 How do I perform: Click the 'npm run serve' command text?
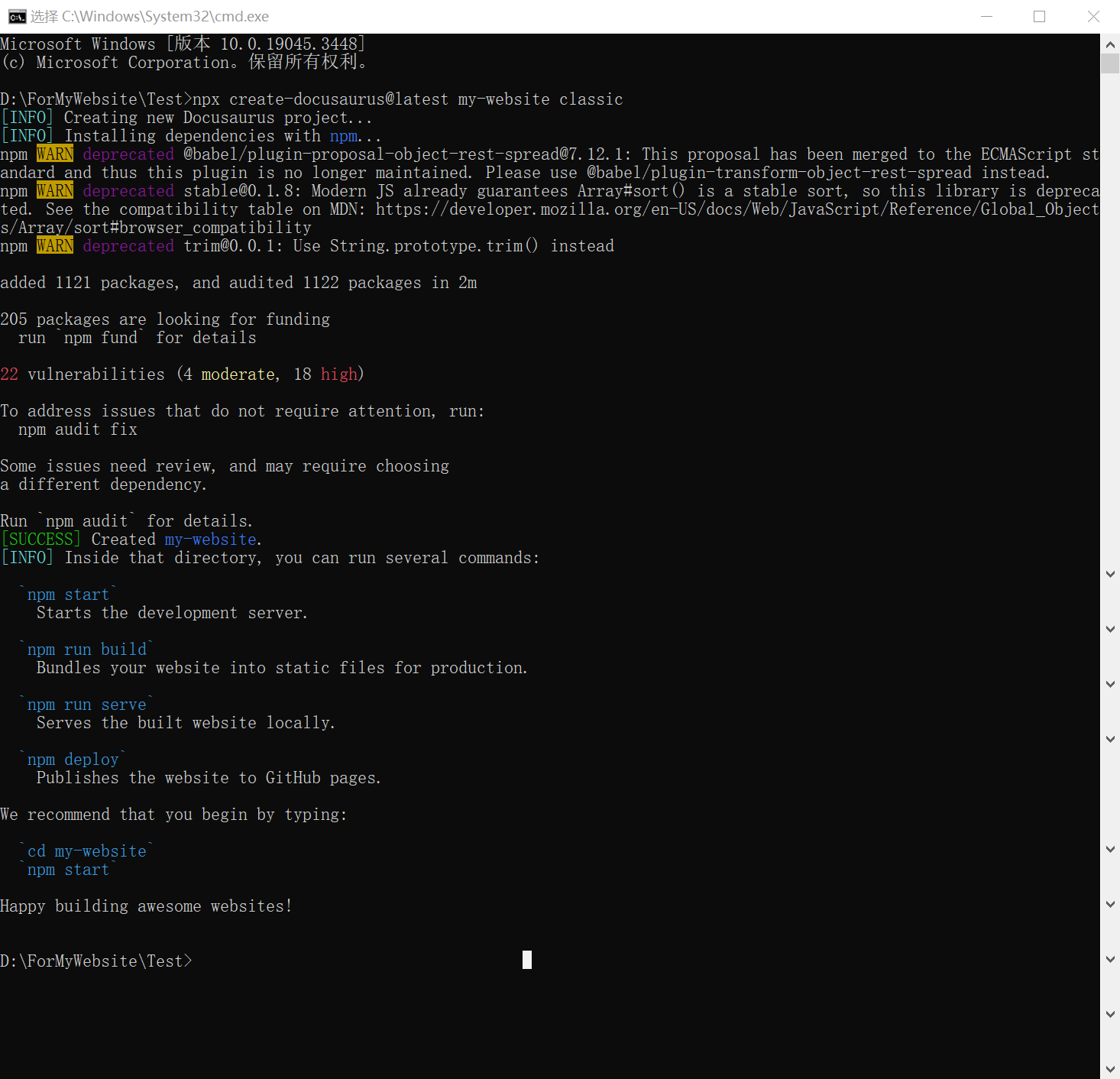point(87,705)
